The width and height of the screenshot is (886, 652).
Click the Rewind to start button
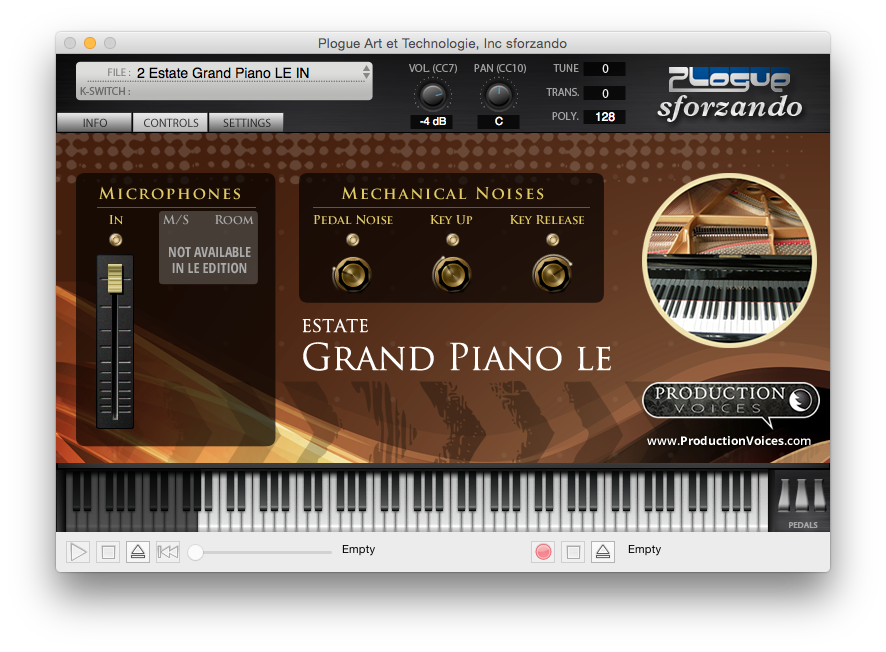tap(168, 552)
